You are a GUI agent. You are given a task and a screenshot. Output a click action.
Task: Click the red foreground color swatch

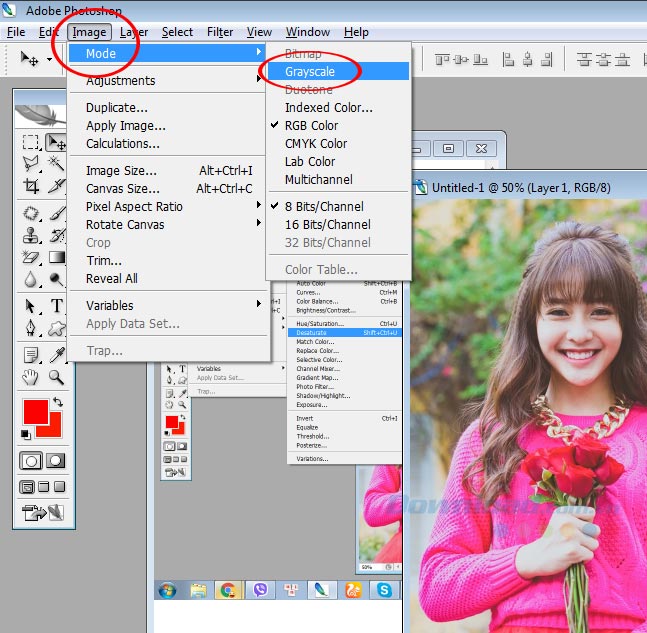pyautogui.click(x=35, y=411)
